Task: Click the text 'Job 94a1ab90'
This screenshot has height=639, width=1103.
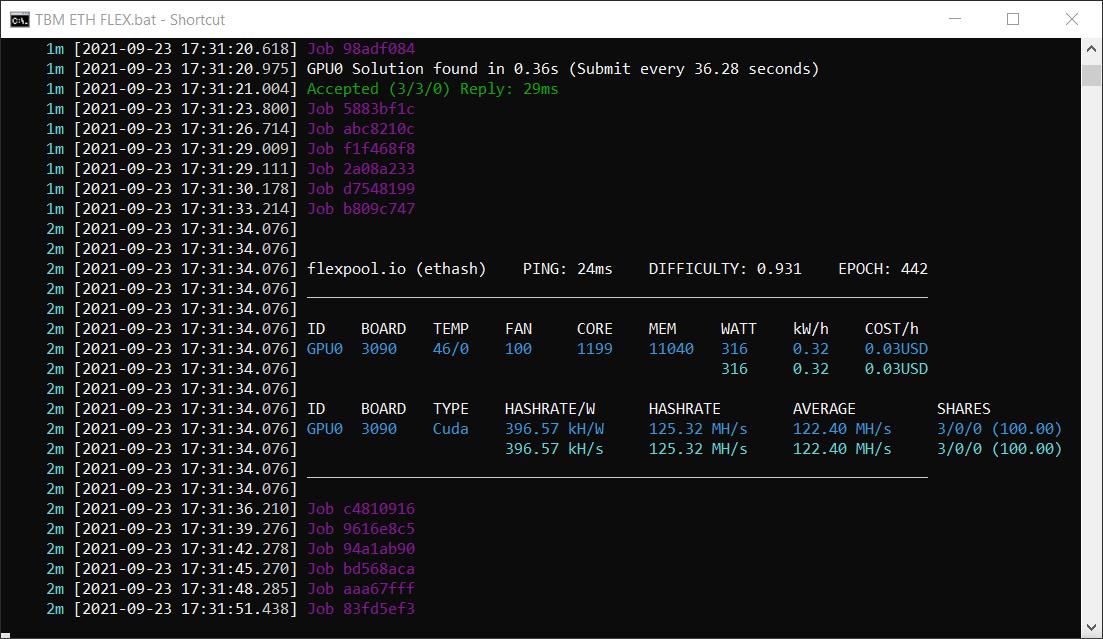Action: 361,549
